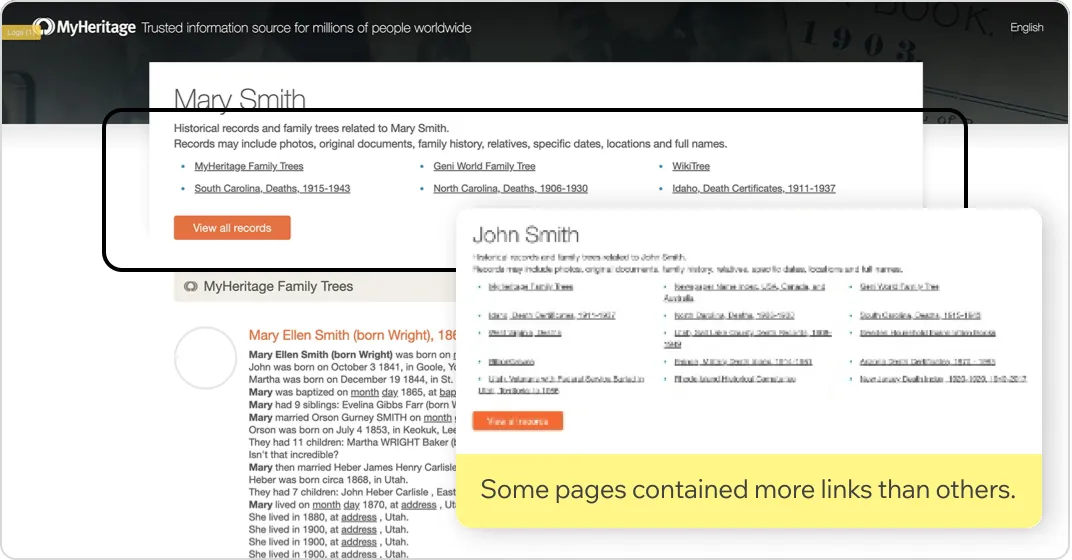Open MyHeritage Family Trees link in John Smith card
This screenshot has width=1072, height=560.
click(x=531, y=286)
